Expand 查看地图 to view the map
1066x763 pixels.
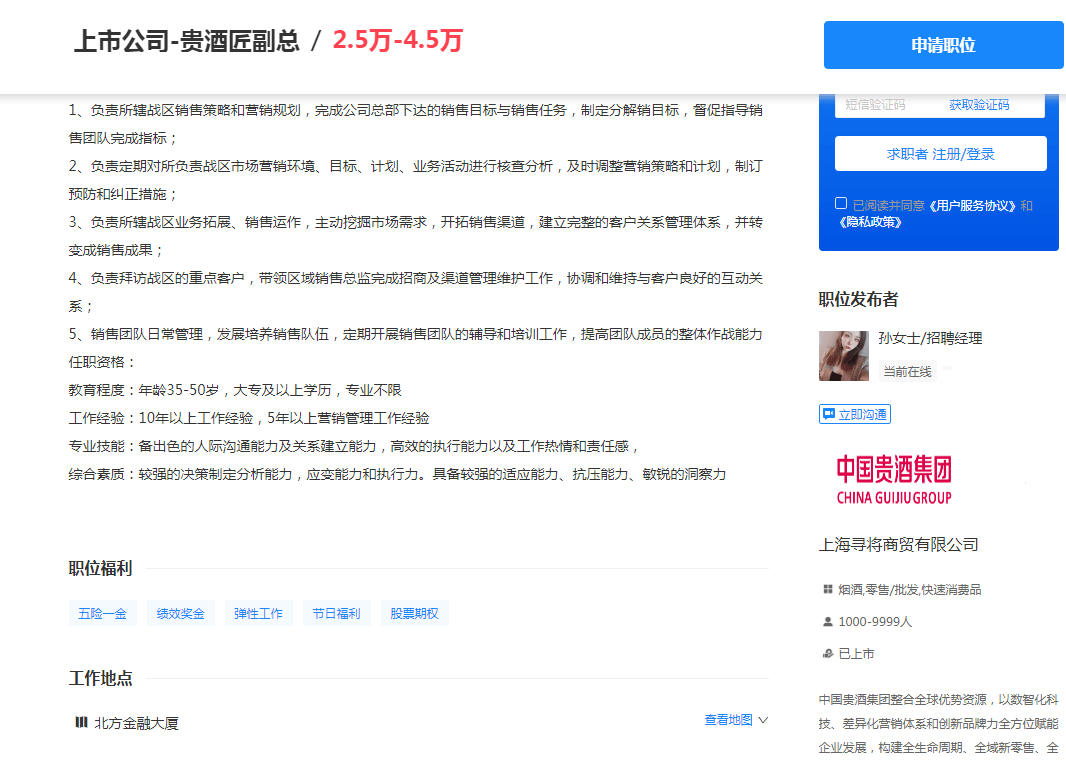(729, 719)
